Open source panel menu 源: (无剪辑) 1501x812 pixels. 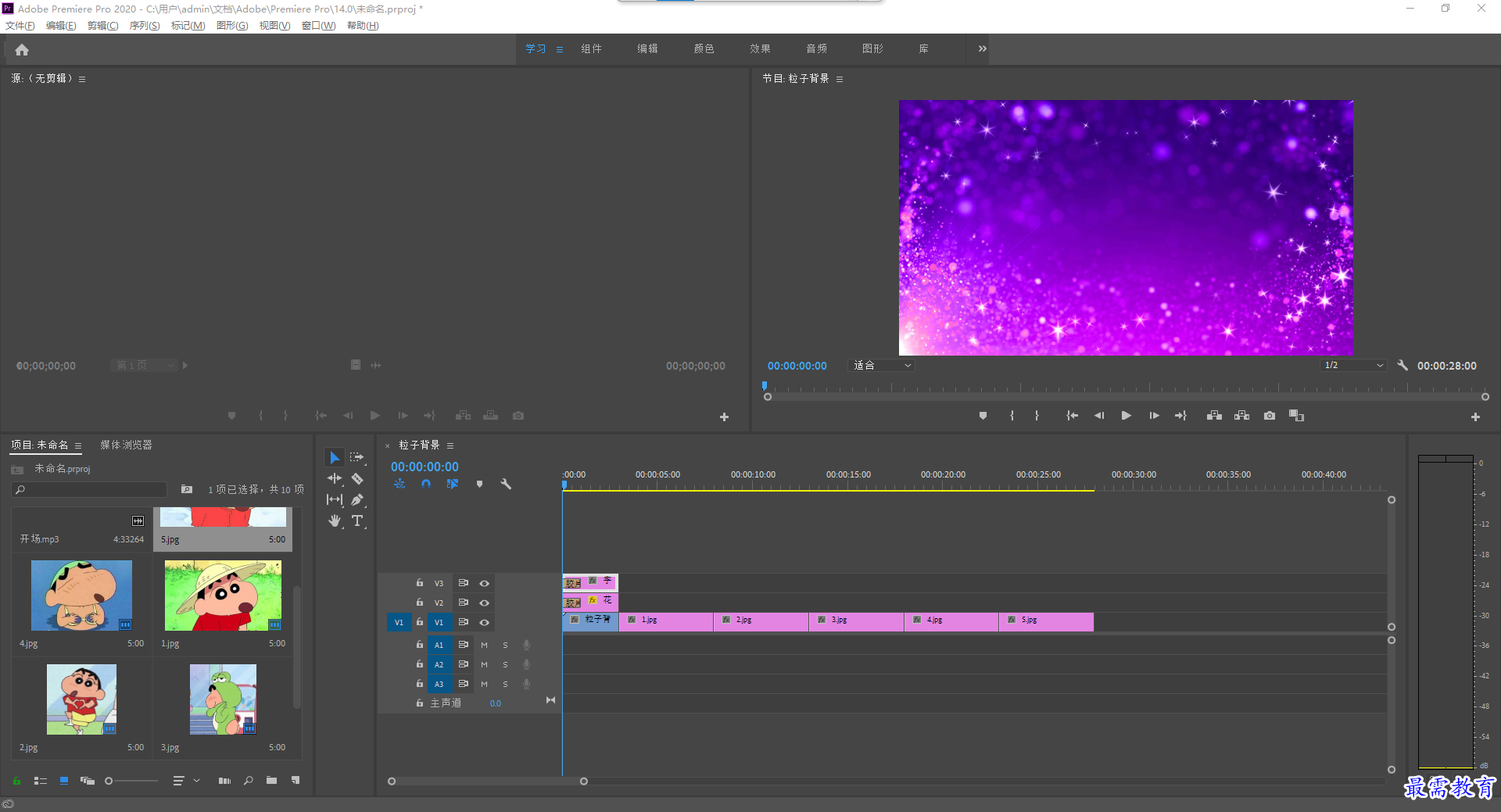82,79
